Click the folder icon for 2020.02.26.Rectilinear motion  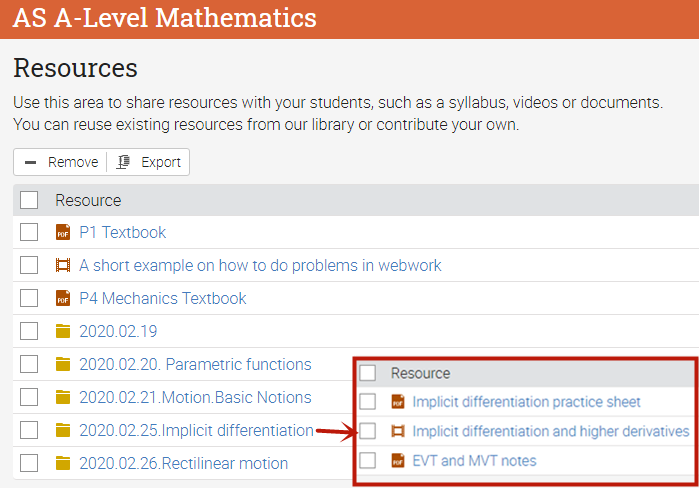(x=64, y=463)
